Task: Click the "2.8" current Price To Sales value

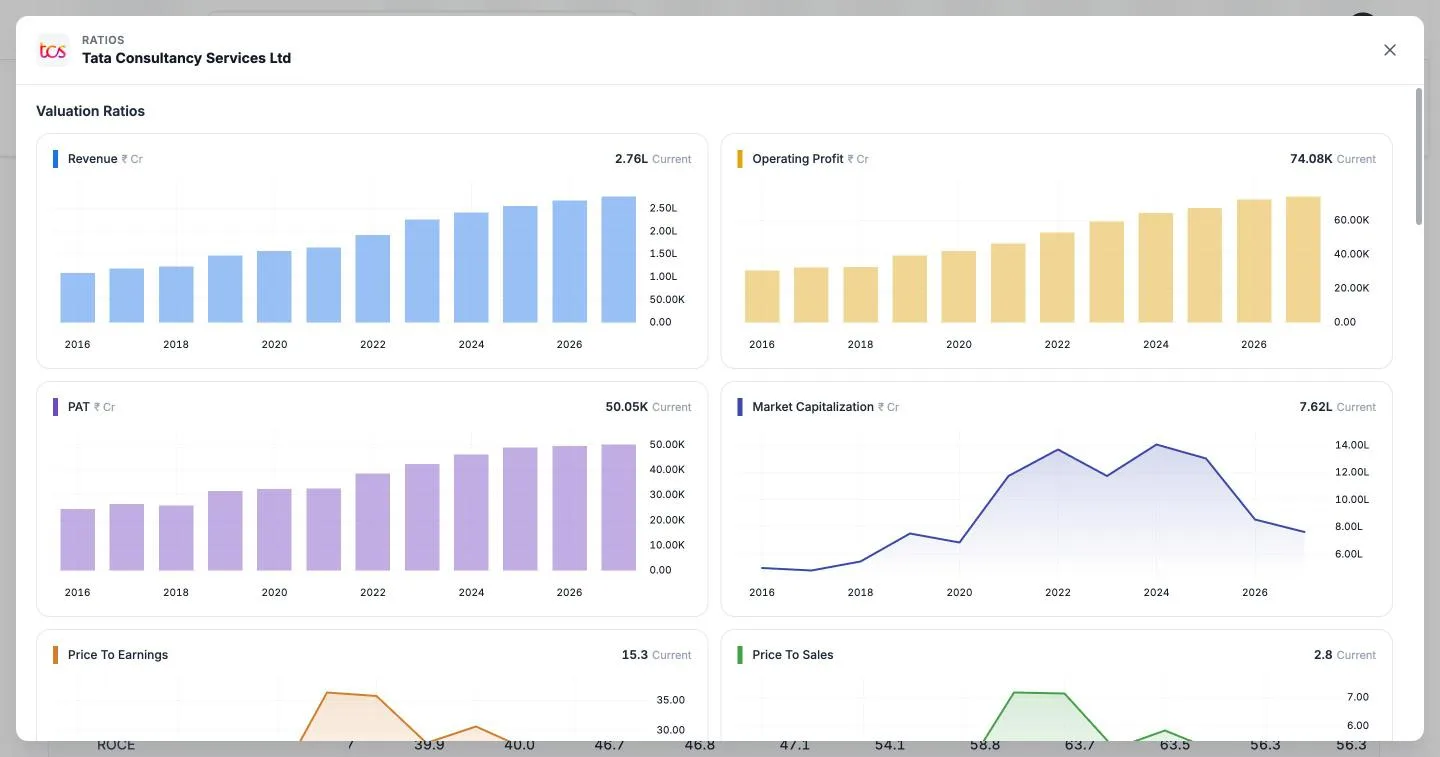Action: pos(1323,655)
